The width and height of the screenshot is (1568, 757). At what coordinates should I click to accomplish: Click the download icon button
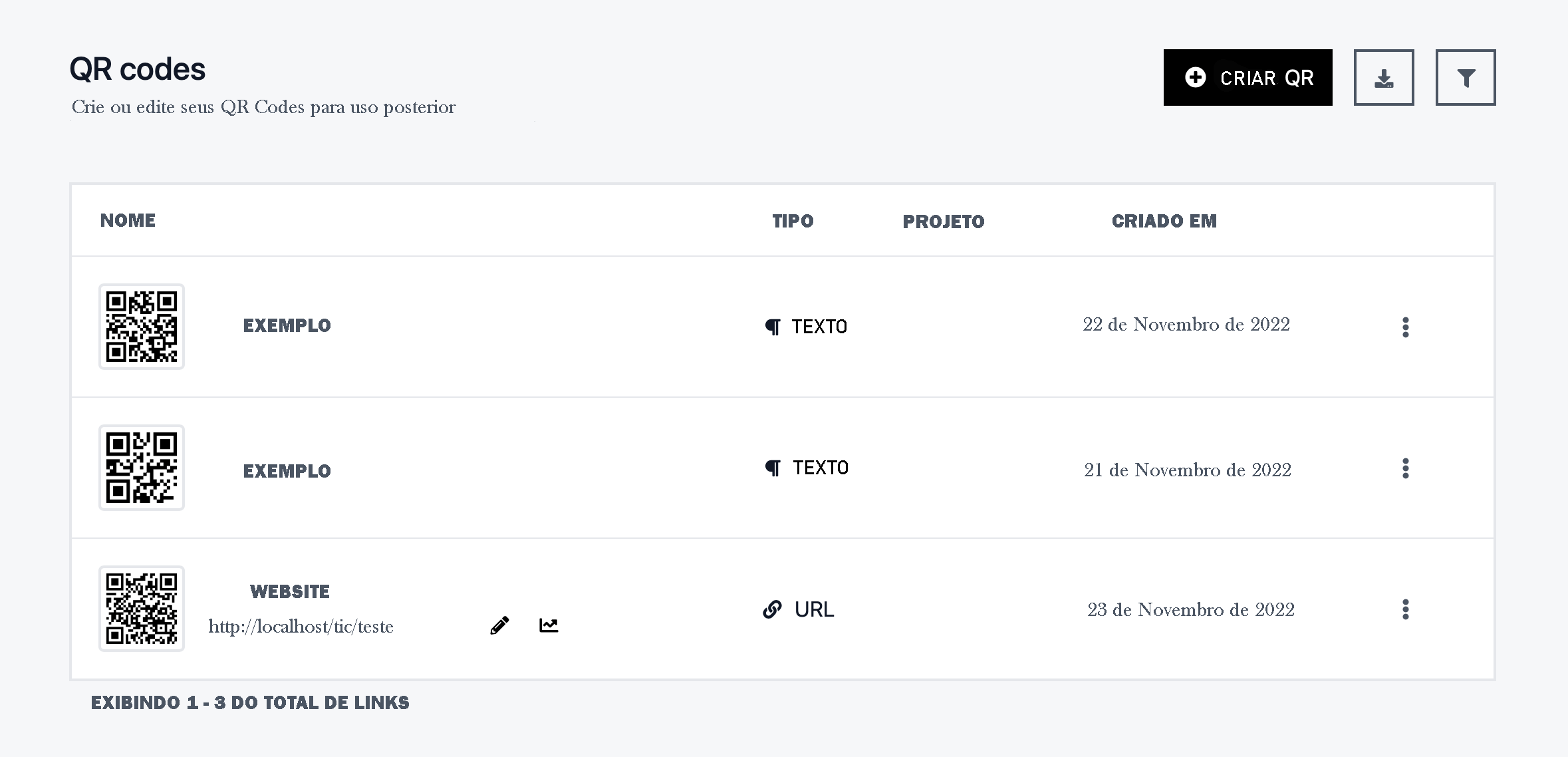tap(1384, 77)
